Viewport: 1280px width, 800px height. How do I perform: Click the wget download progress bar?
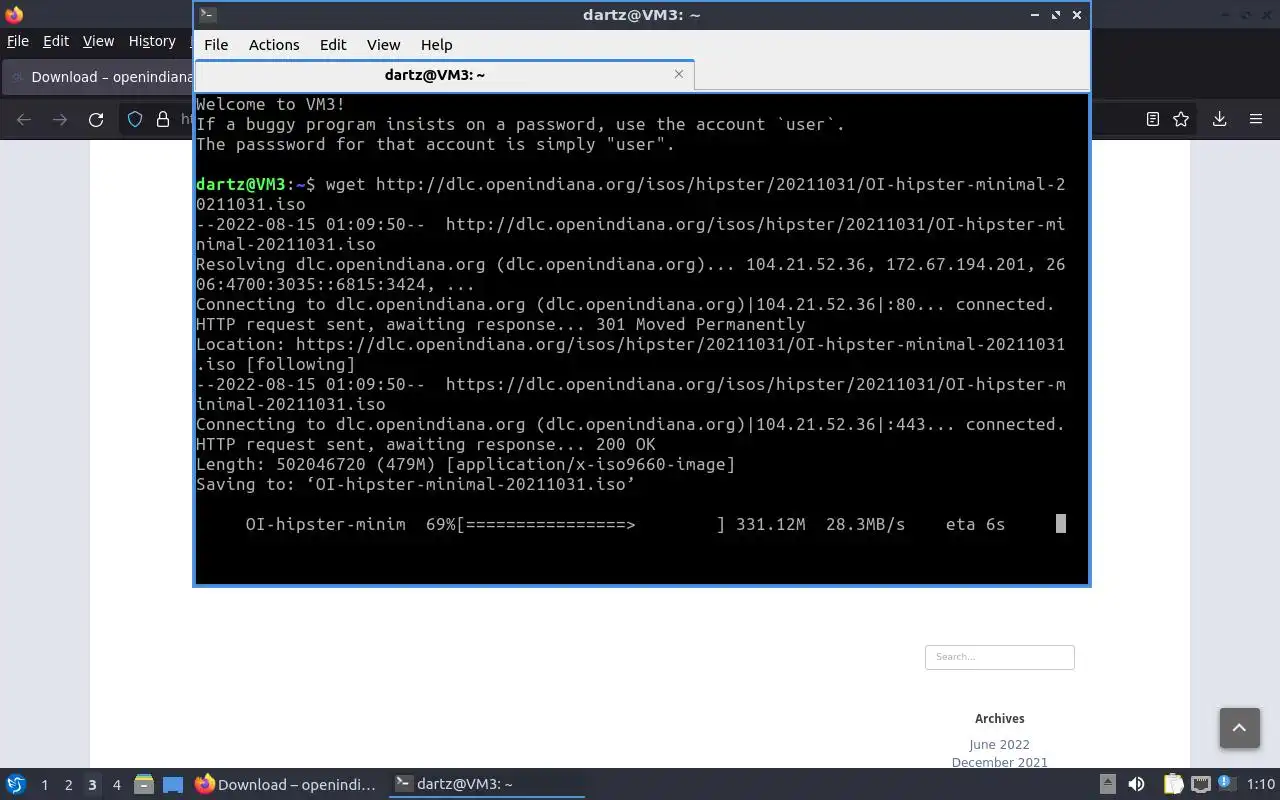click(591, 524)
